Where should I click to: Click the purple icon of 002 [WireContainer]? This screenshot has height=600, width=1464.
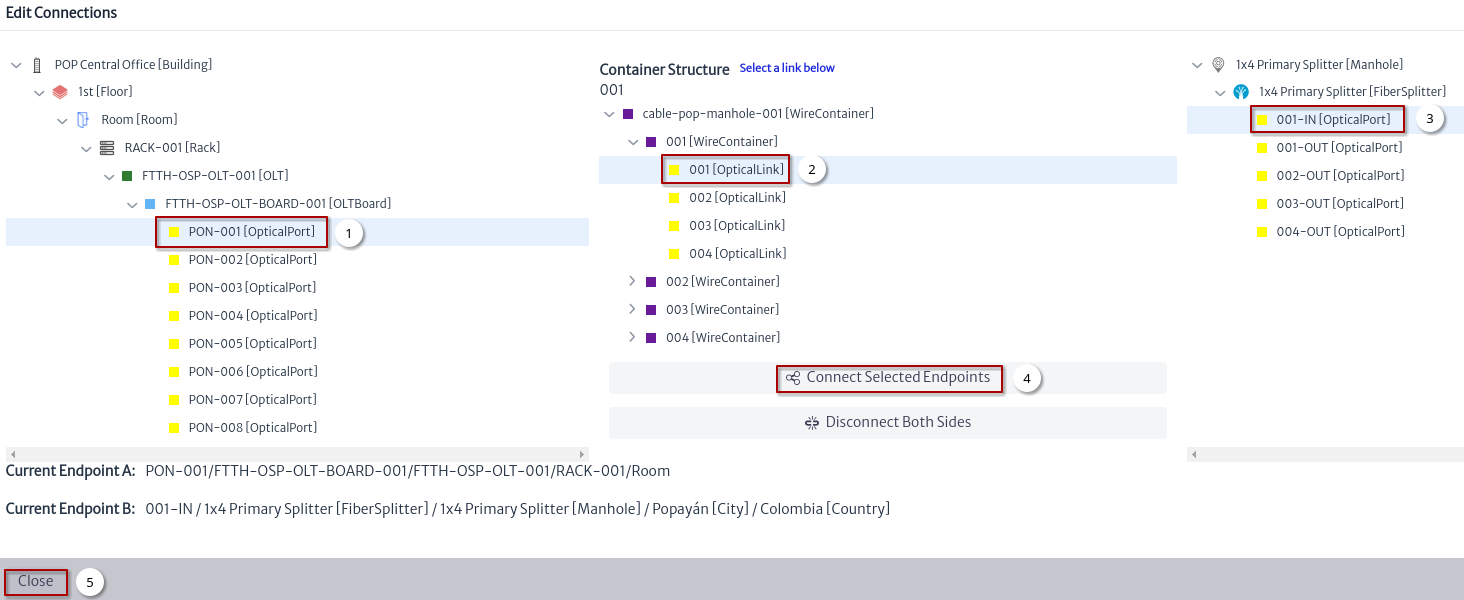[651, 282]
